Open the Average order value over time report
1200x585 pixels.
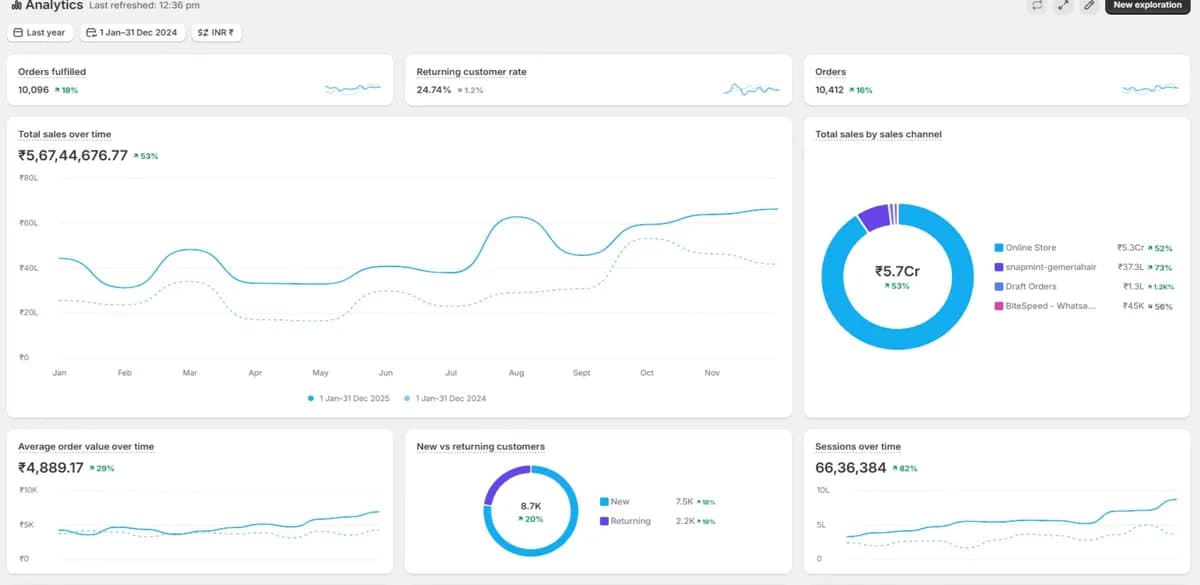click(x=86, y=446)
